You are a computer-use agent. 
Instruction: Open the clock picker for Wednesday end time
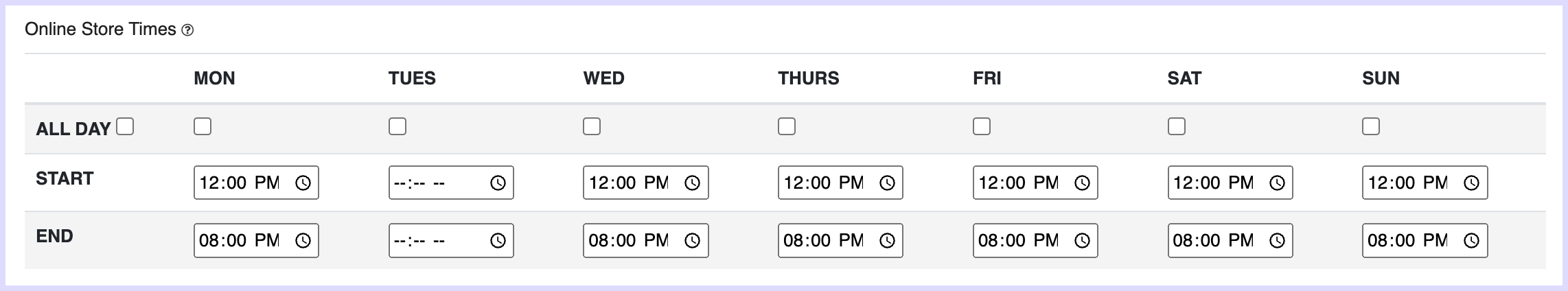click(x=693, y=240)
